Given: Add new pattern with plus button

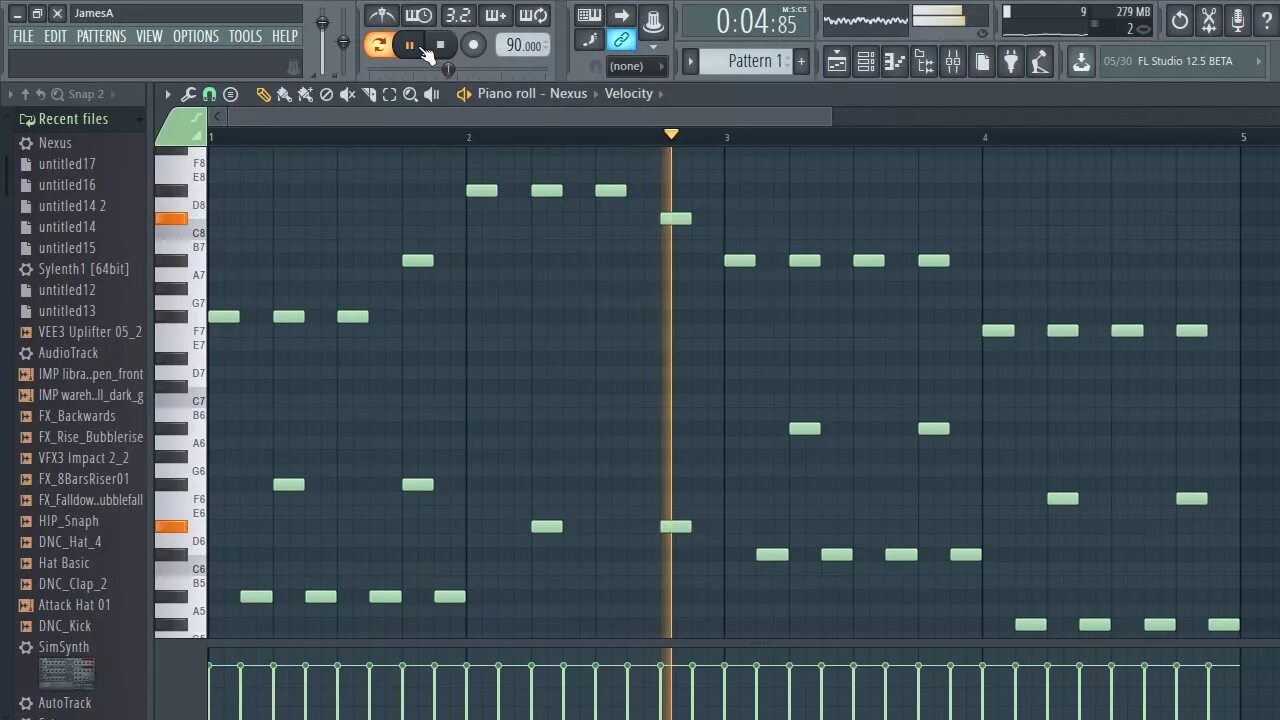Looking at the screenshot, I should pos(801,61).
